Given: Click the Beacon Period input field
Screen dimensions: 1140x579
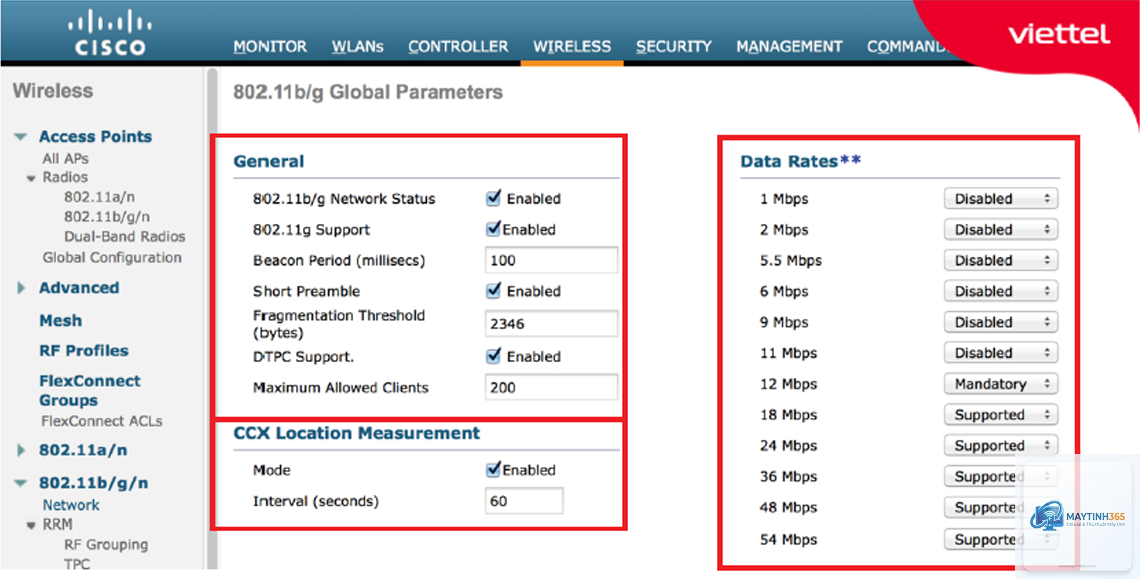Looking at the screenshot, I should coord(551,260).
